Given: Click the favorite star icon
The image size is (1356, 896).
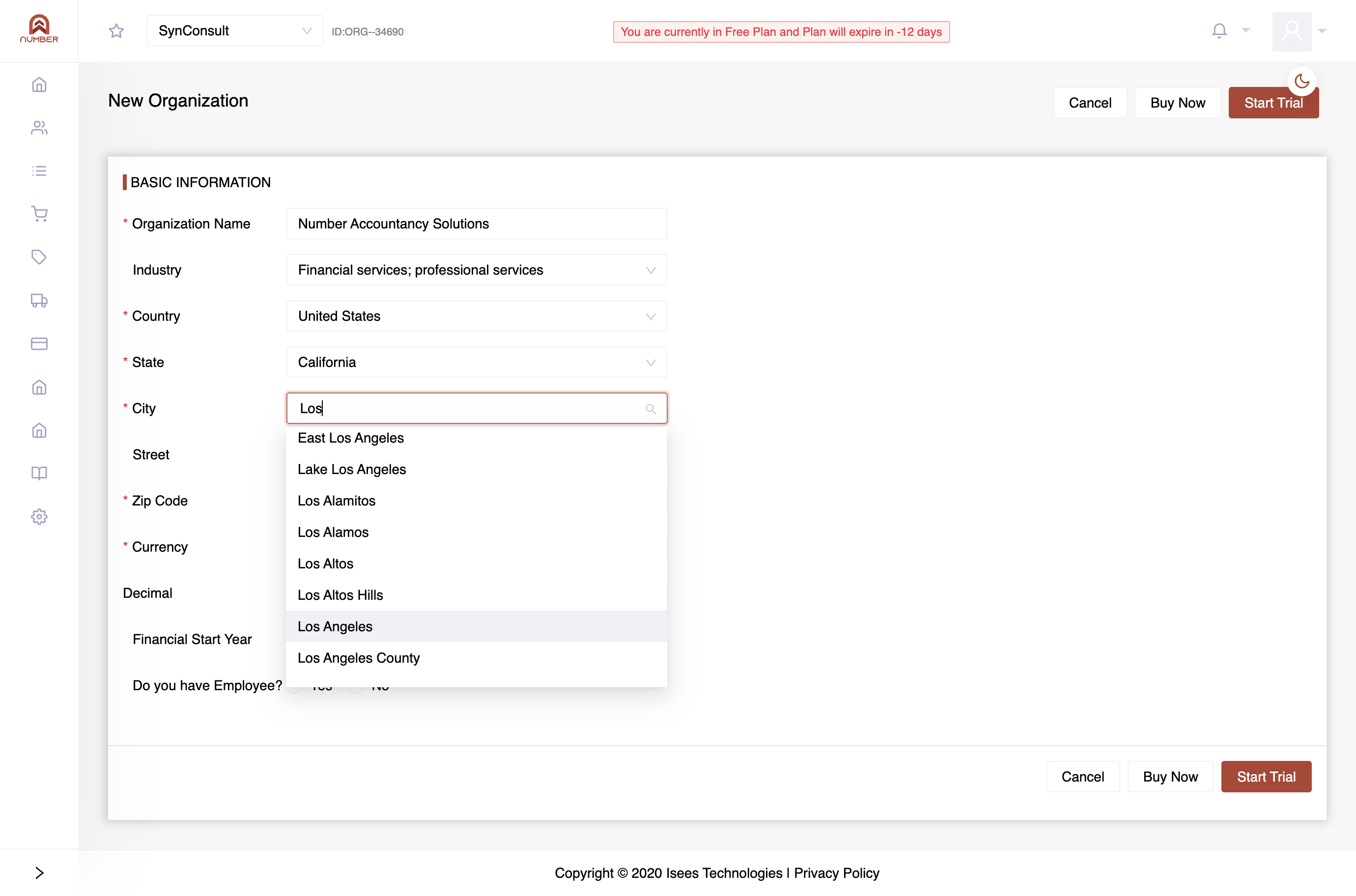Looking at the screenshot, I should (116, 31).
